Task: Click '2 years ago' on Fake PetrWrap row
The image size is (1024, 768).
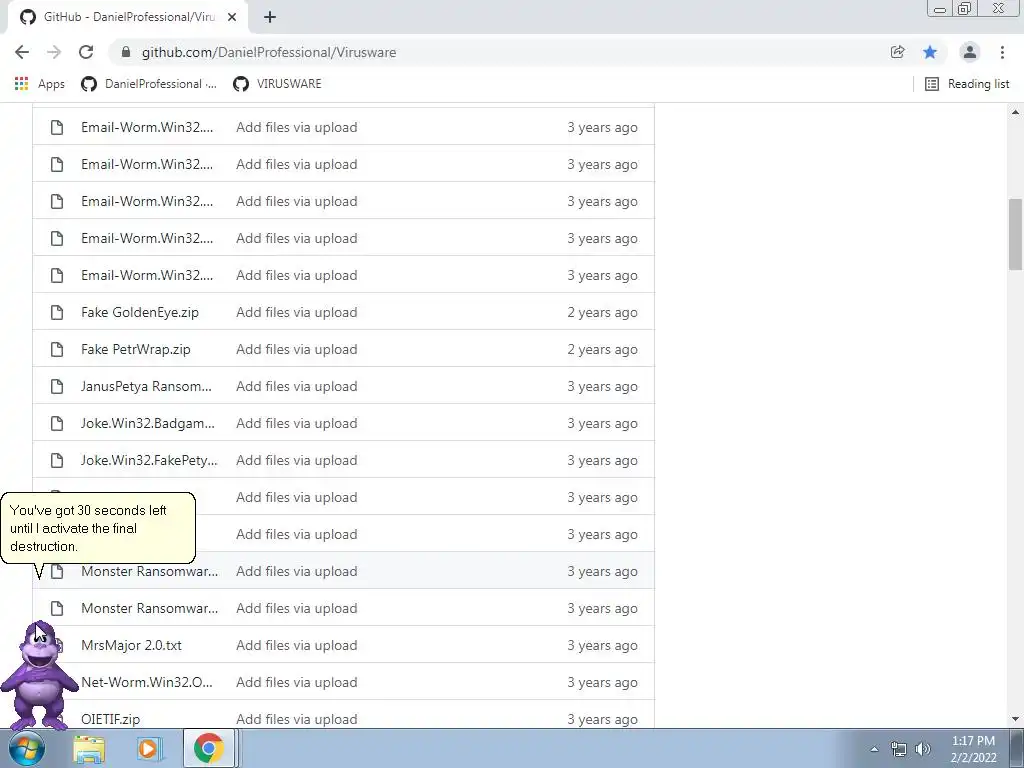Action: [602, 349]
